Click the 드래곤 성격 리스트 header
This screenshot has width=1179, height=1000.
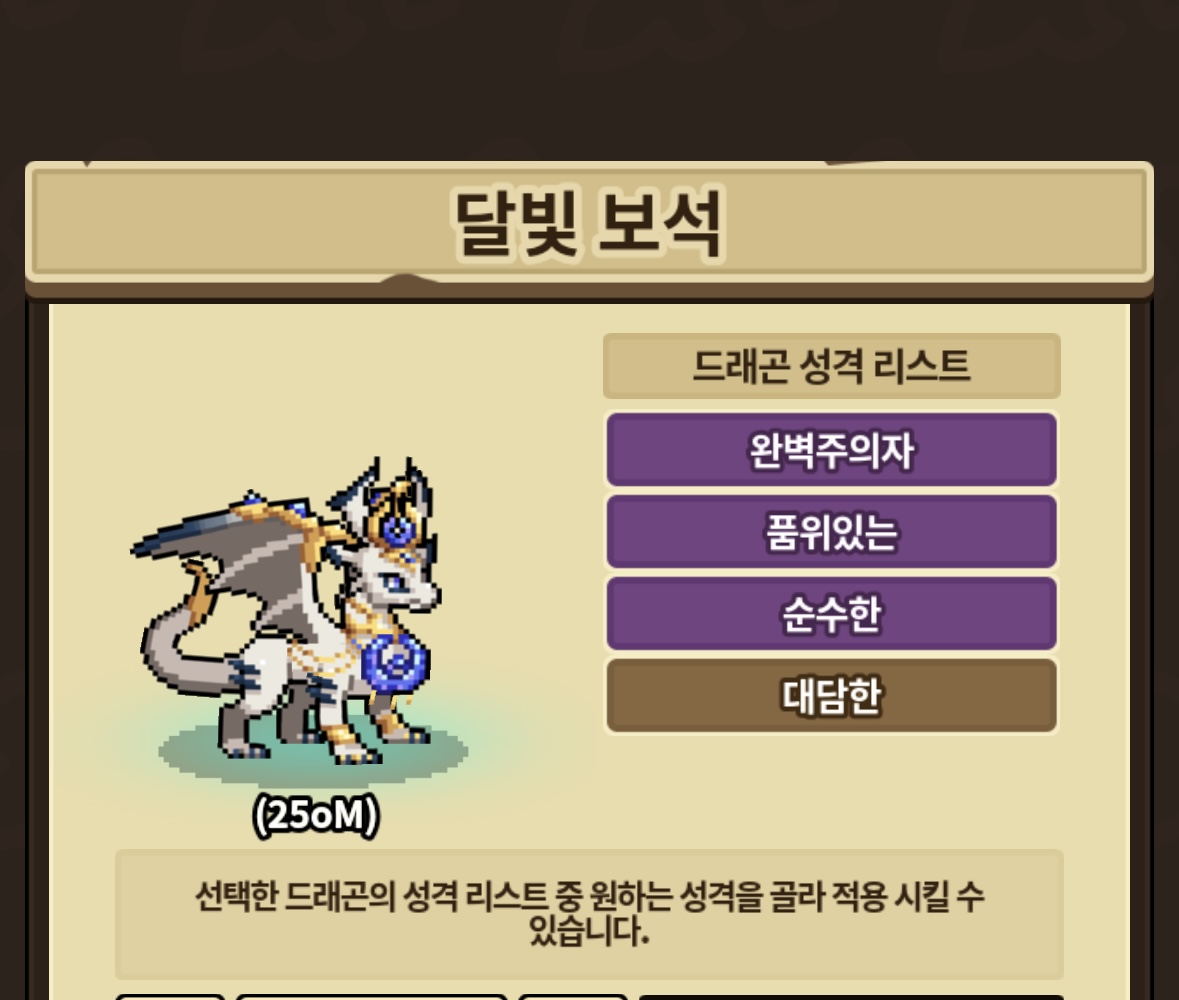pos(832,365)
